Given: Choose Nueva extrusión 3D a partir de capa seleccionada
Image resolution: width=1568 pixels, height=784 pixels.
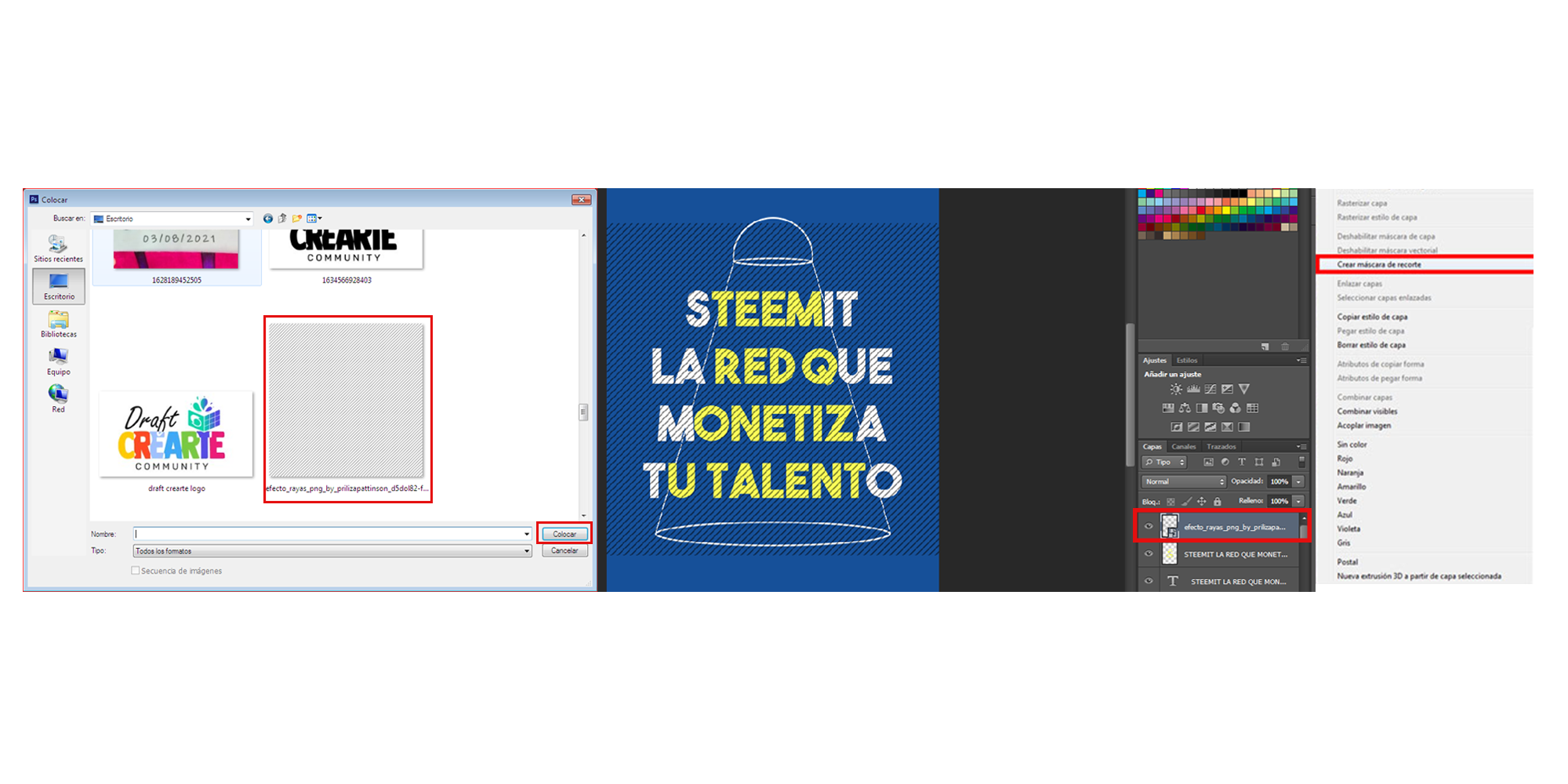Looking at the screenshot, I should coord(1419,576).
